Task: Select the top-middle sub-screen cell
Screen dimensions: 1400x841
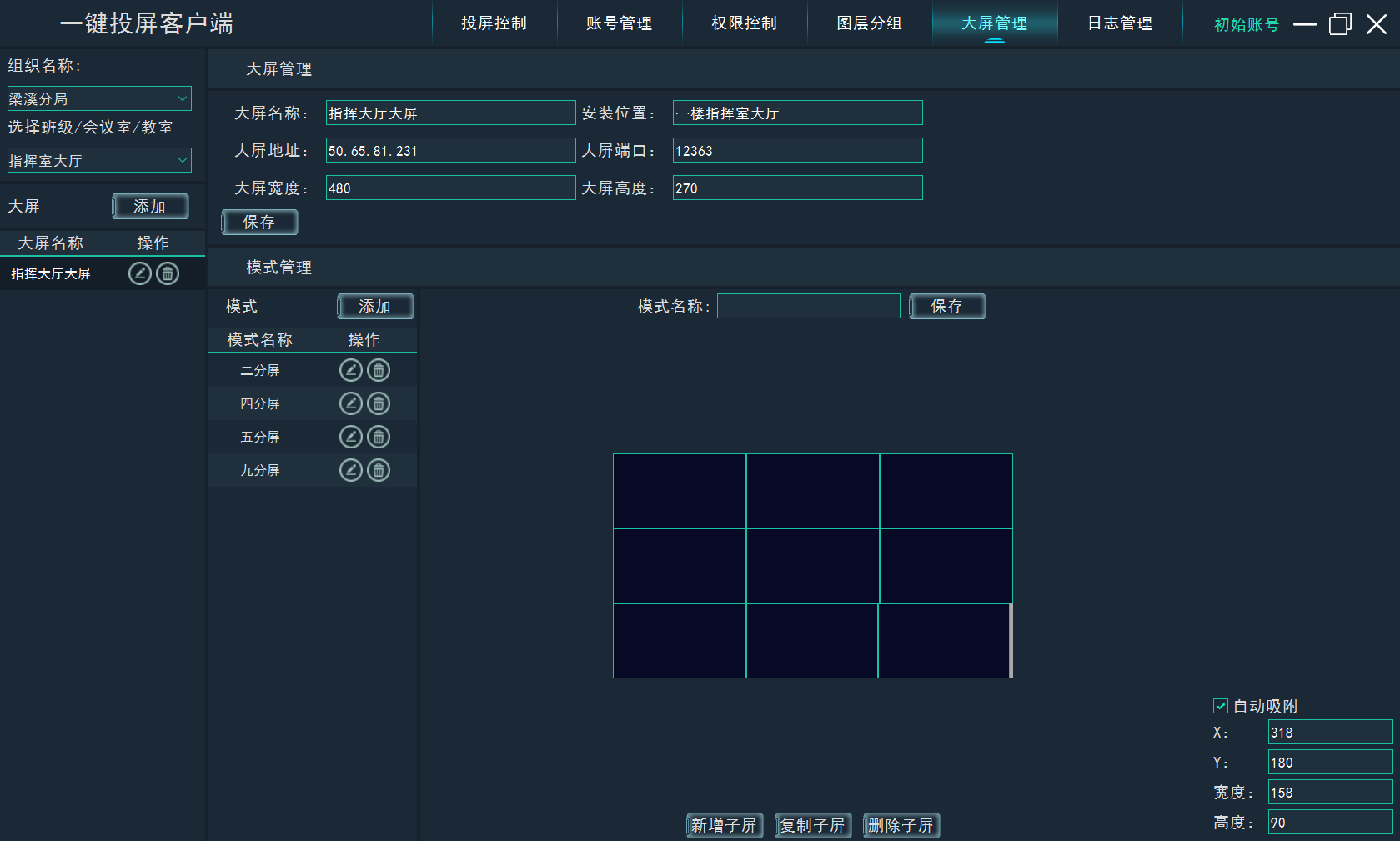Action: point(813,491)
